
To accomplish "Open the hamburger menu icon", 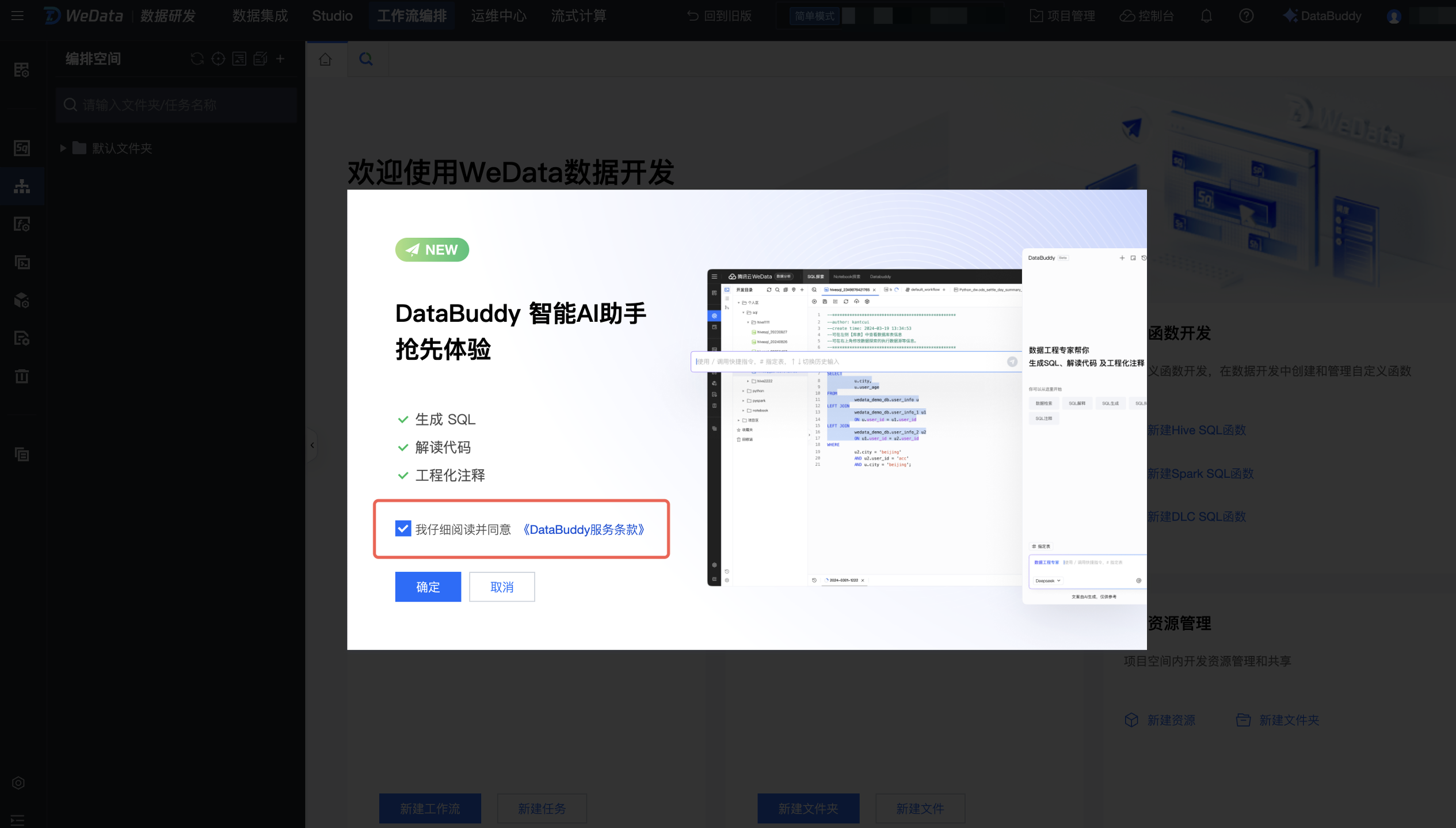I will coord(17,16).
